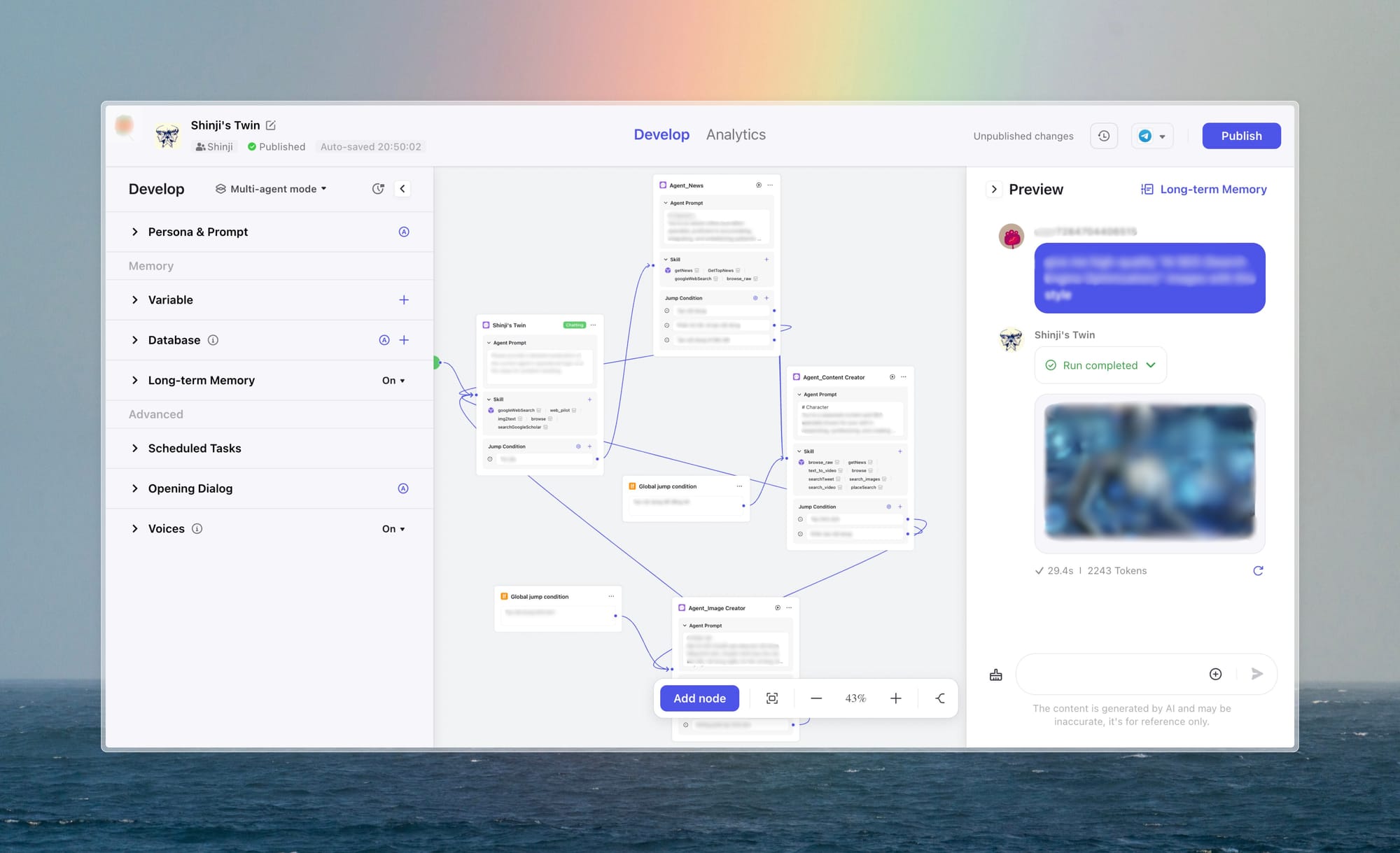This screenshot has width=1400, height=853.
Task: Click the clear chat broom icon
Action: click(x=996, y=675)
